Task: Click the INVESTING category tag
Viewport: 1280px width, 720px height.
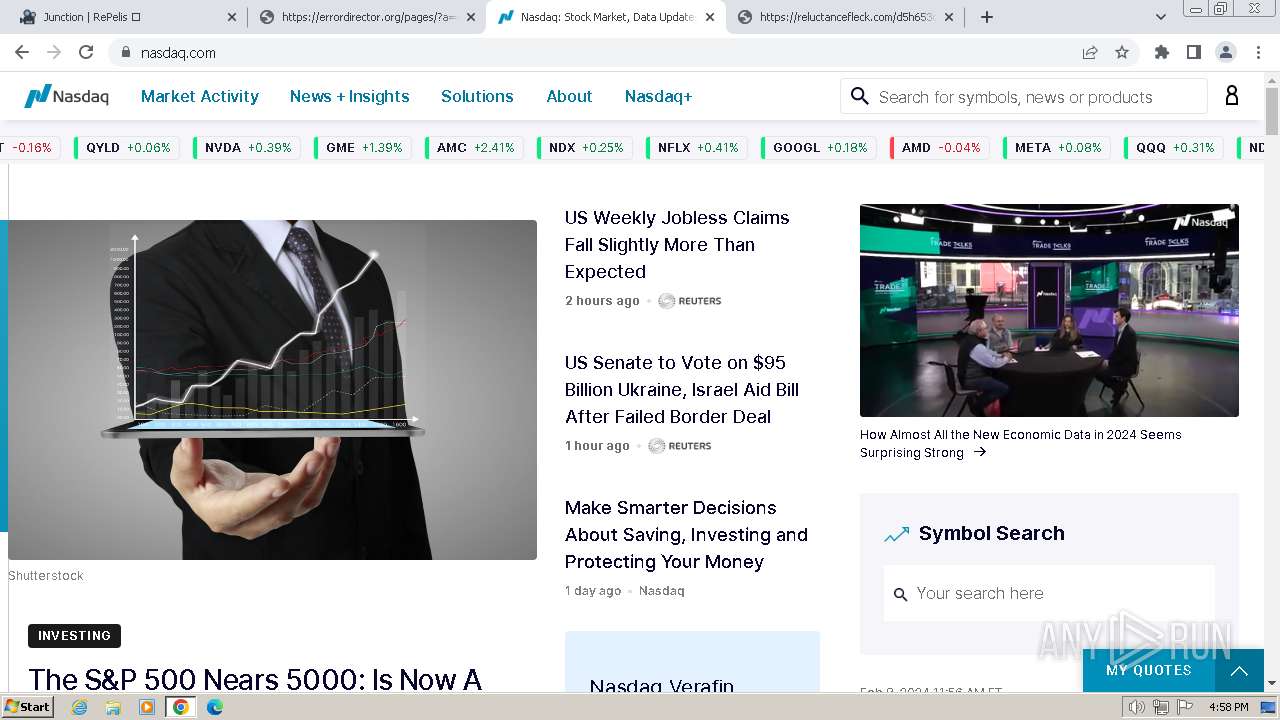Action: [74, 636]
